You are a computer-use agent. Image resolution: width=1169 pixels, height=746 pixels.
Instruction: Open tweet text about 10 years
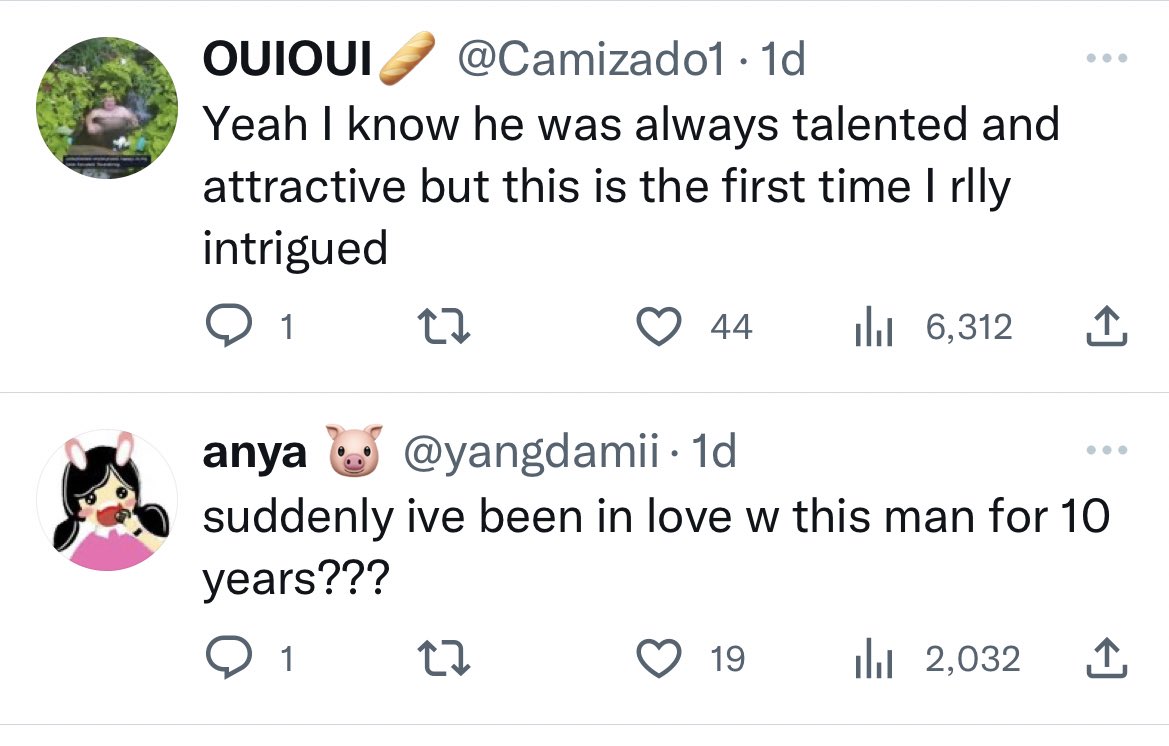pos(656,547)
